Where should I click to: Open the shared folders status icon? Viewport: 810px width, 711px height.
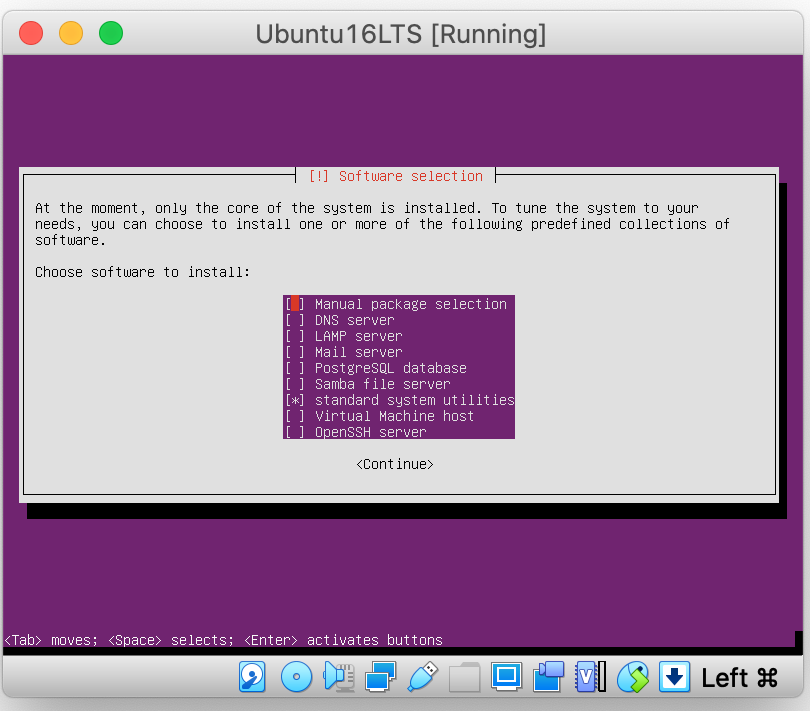(465, 677)
